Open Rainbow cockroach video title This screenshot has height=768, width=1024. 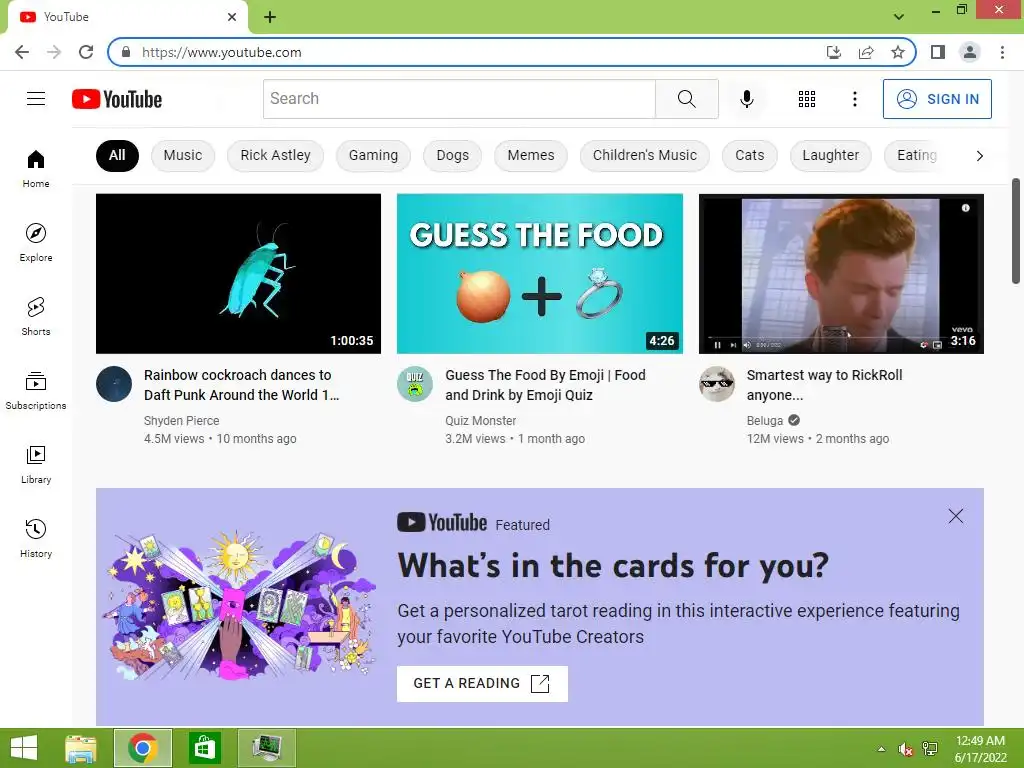[242, 385]
